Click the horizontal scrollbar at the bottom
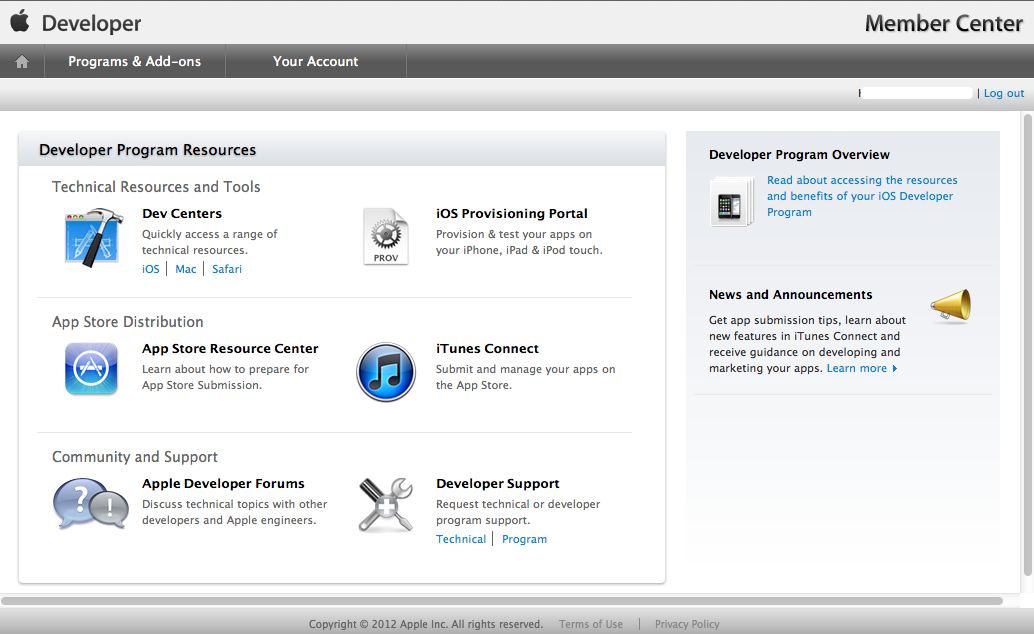 tap(502, 601)
